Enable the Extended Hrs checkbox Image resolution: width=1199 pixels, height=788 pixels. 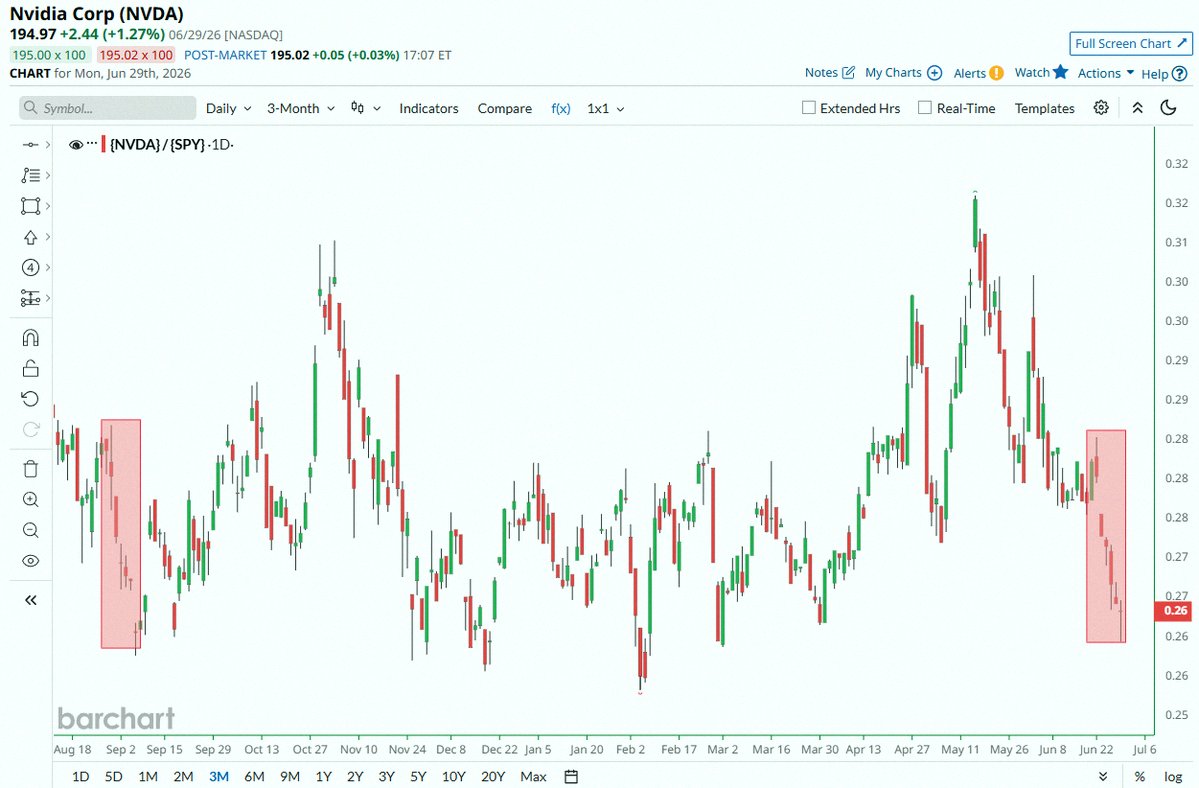[808, 108]
